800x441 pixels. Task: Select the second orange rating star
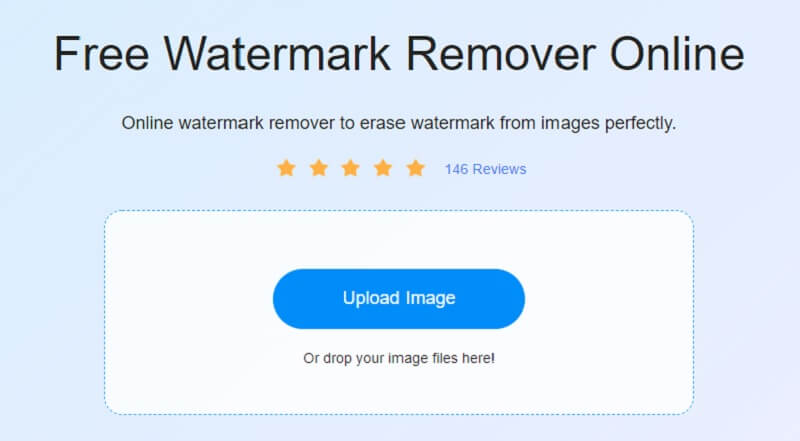point(319,168)
